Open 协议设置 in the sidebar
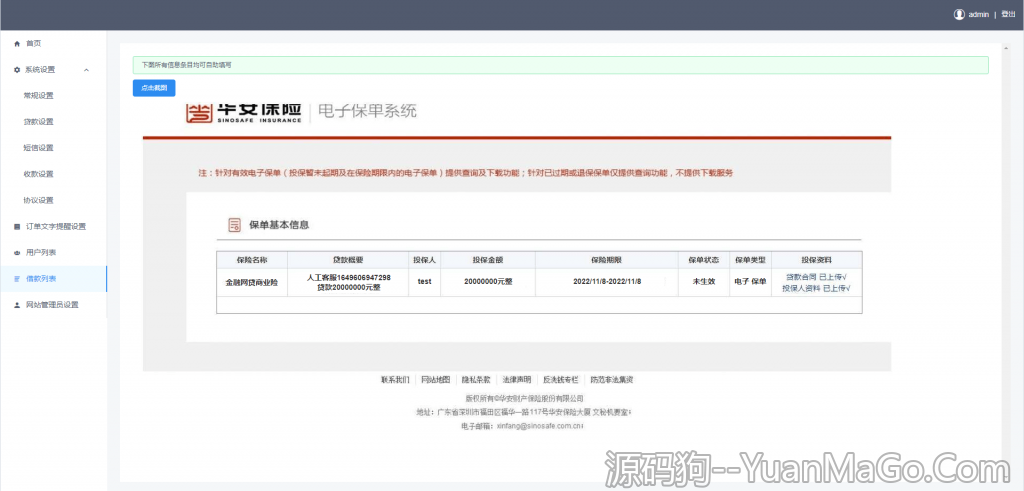The image size is (1024, 491). click(39, 200)
